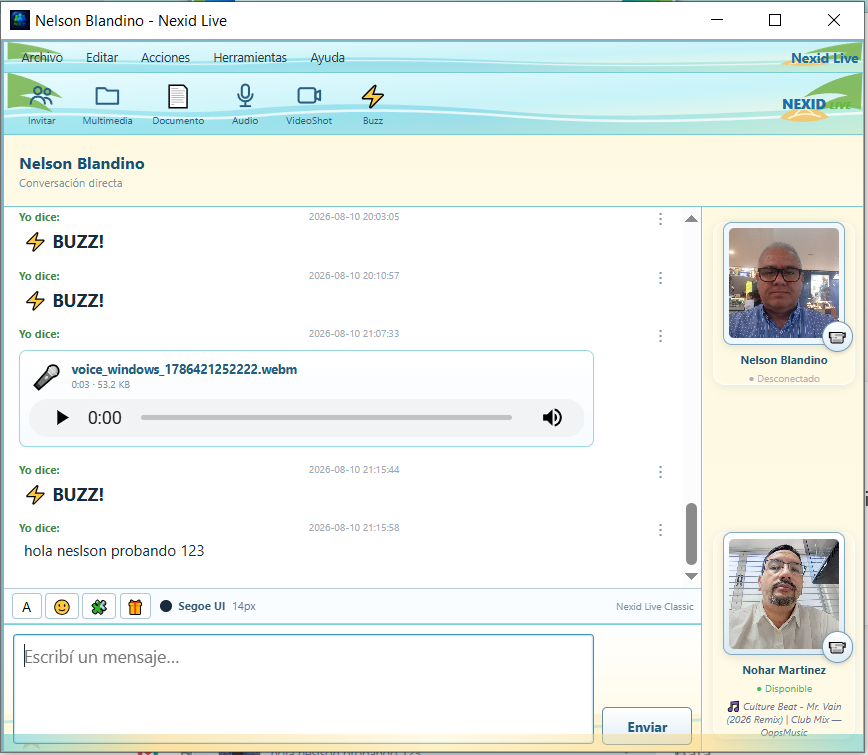868x755 pixels.
Task: Click the BUZZ! message from 20:10:57
Action: pos(65,301)
